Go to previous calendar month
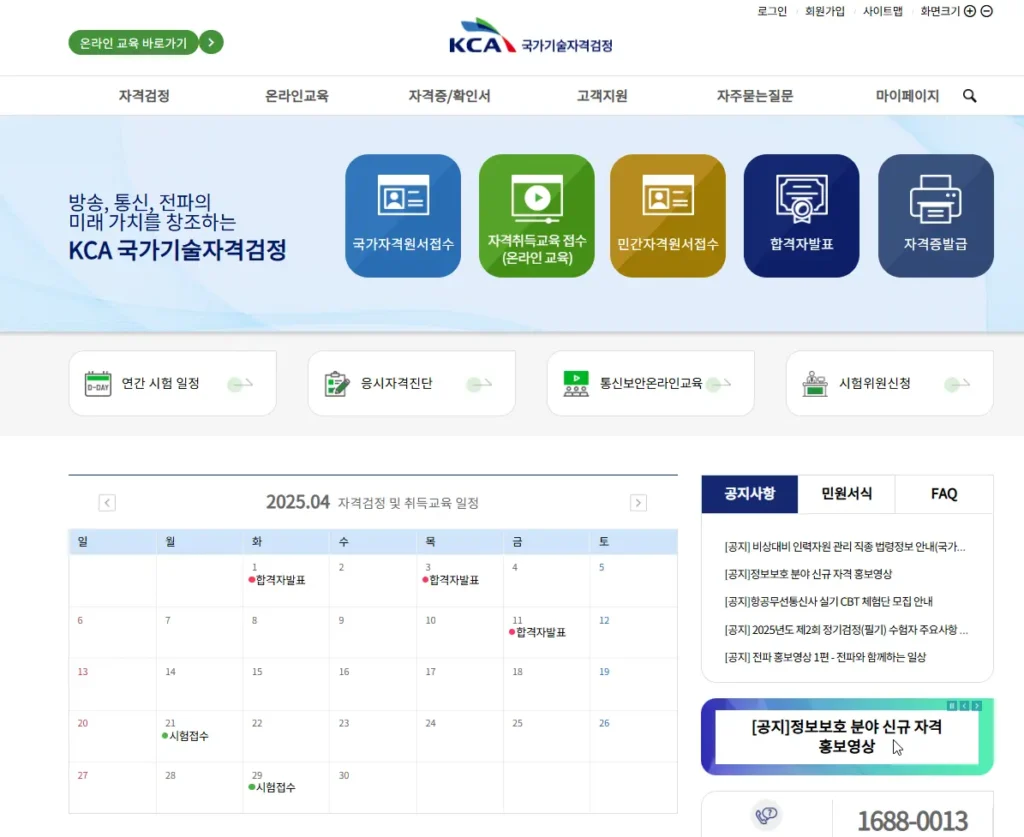Image resolution: width=1024 pixels, height=837 pixels. click(107, 503)
